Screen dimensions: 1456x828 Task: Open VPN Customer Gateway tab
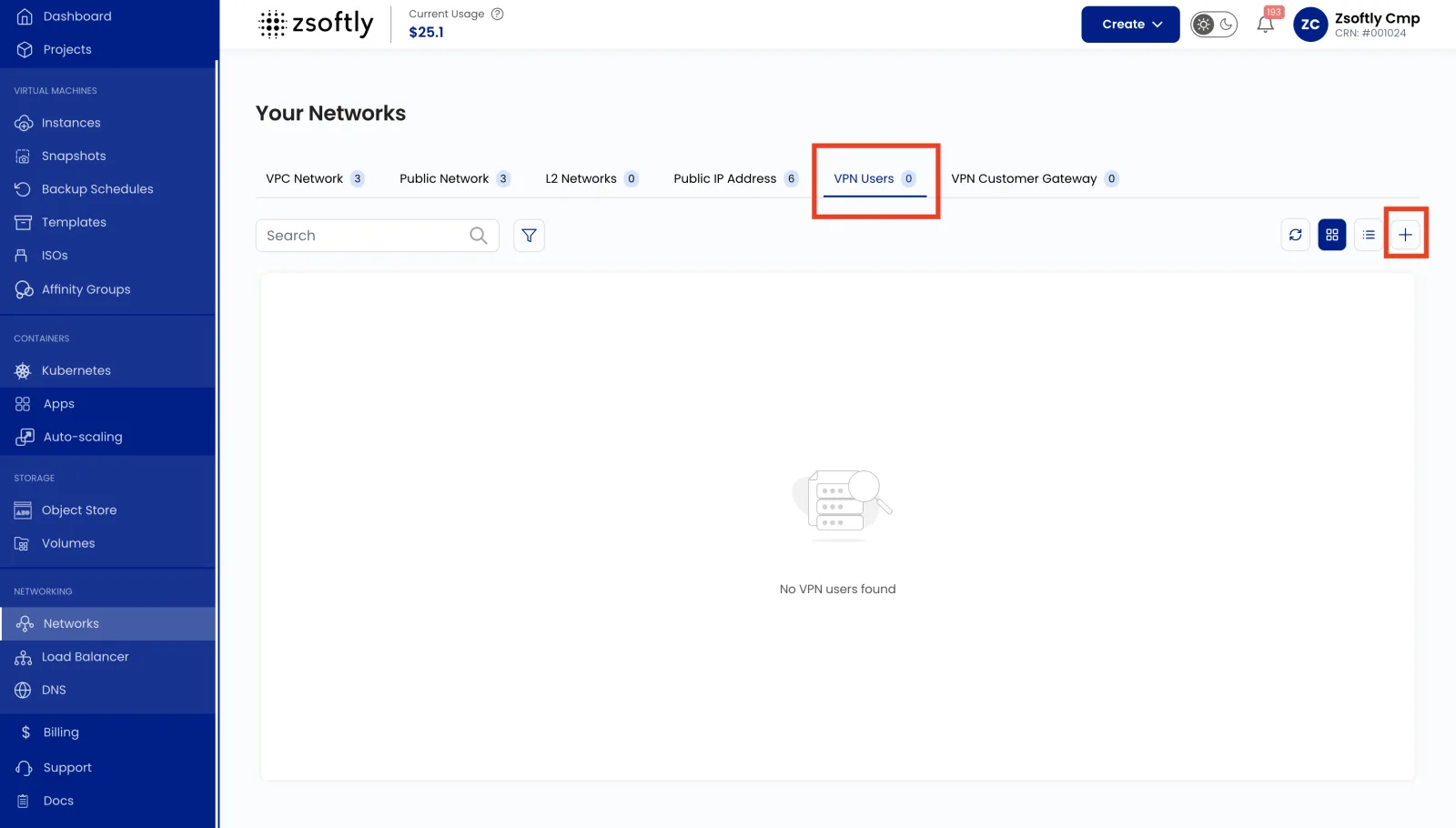click(1035, 178)
